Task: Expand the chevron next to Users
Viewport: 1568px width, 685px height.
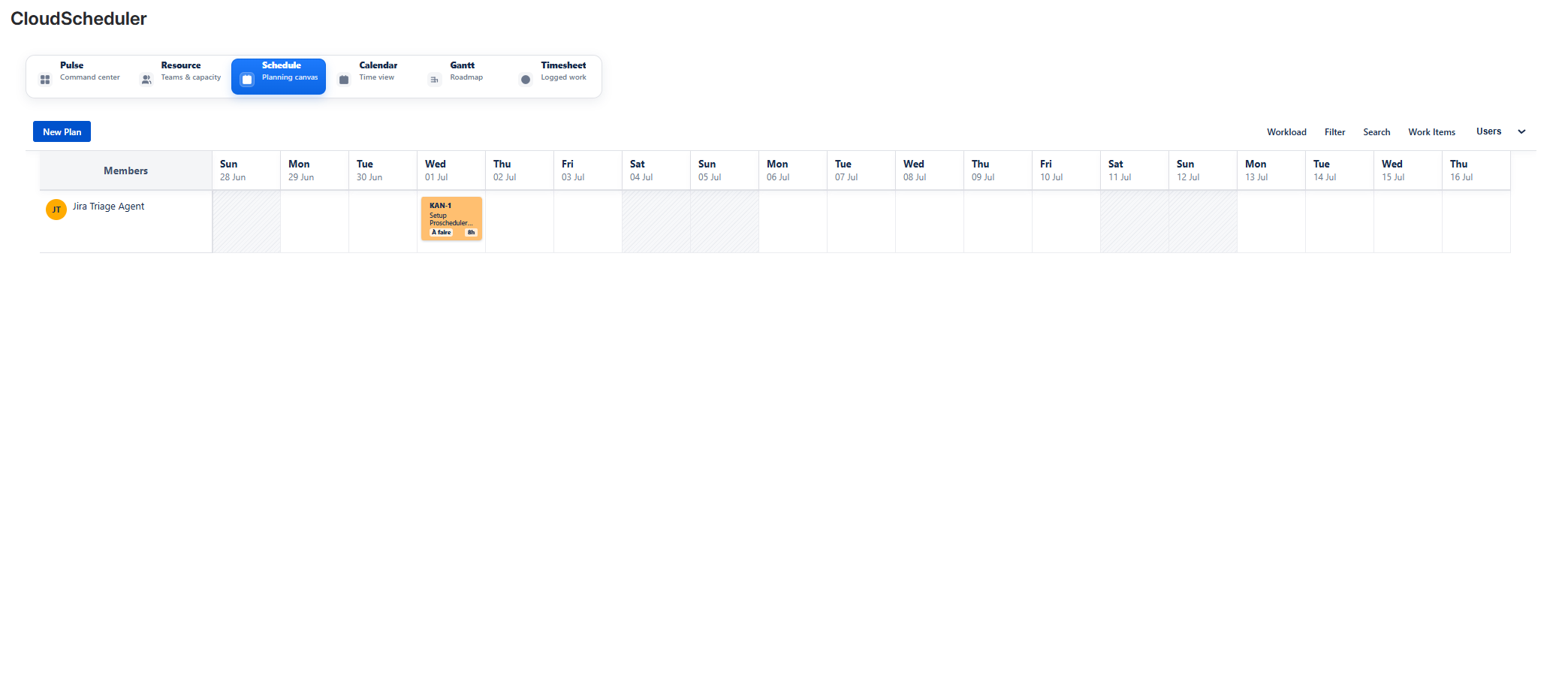Action: 1521,131
